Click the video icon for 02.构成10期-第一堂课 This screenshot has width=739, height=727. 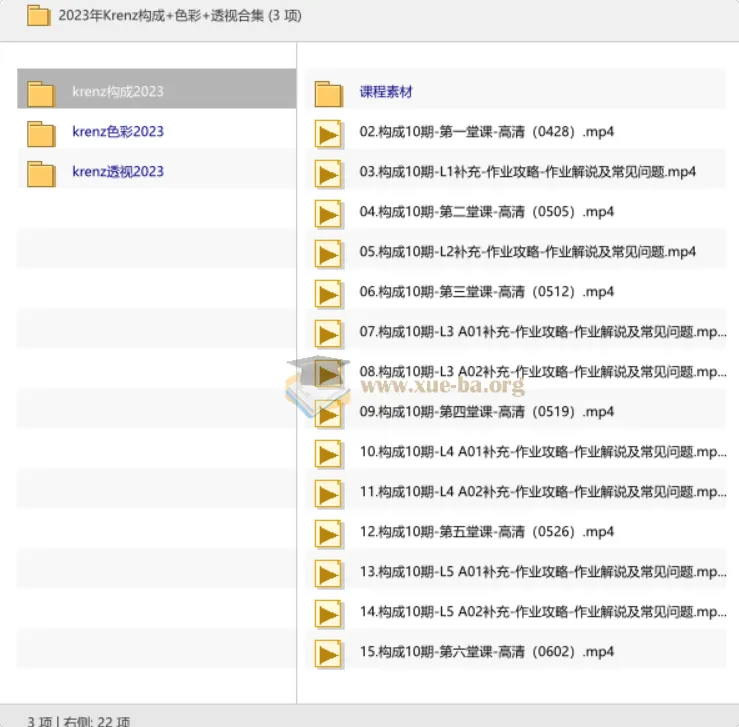328,134
